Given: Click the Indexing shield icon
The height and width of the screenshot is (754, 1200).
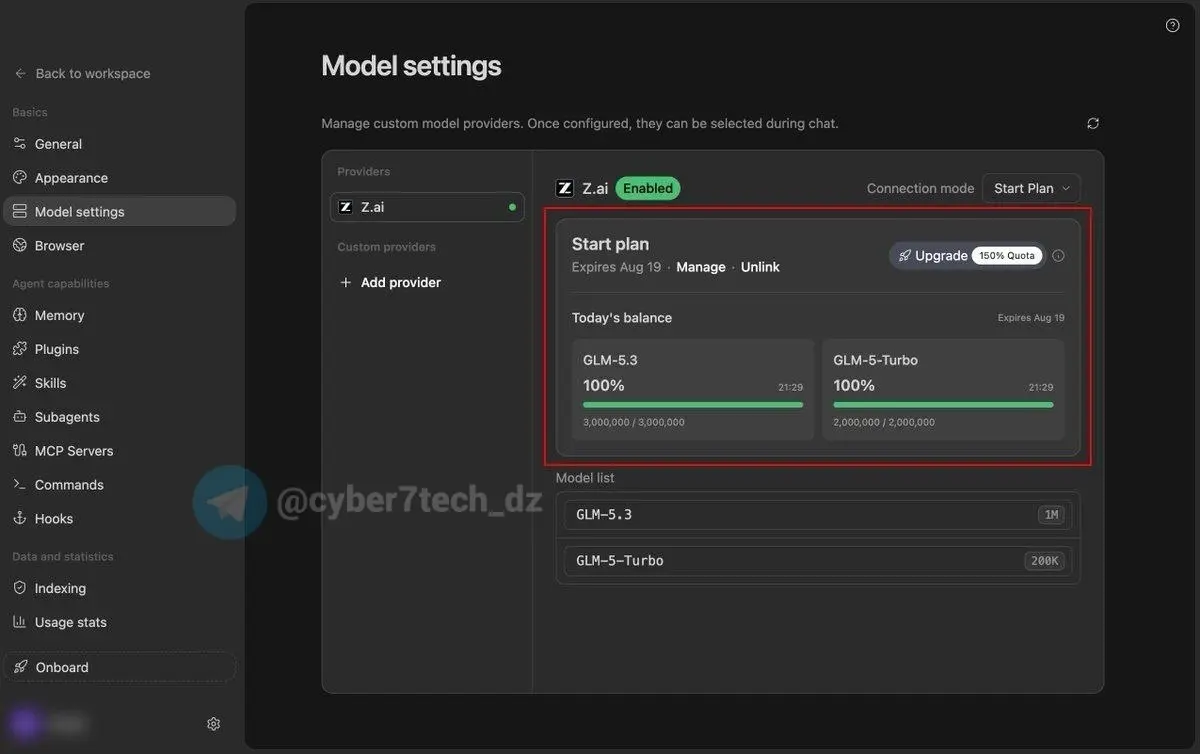Looking at the screenshot, I should click(x=20, y=588).
